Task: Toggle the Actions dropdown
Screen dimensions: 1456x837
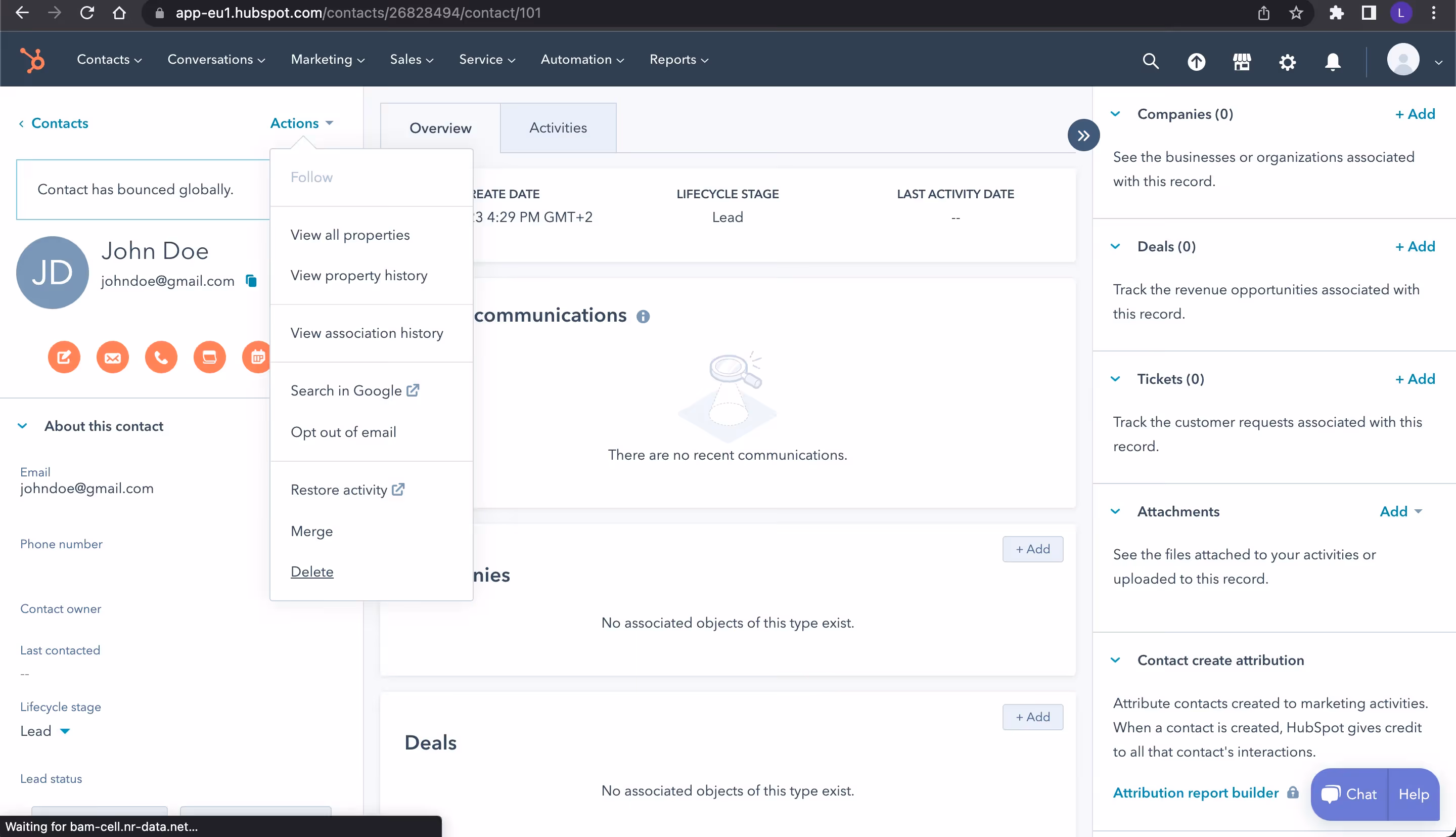Action: [302, 123]
